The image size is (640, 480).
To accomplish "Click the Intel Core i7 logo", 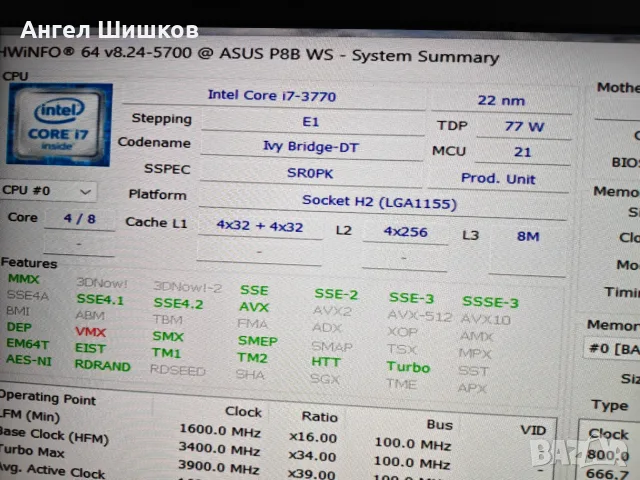I will point(59,124).
